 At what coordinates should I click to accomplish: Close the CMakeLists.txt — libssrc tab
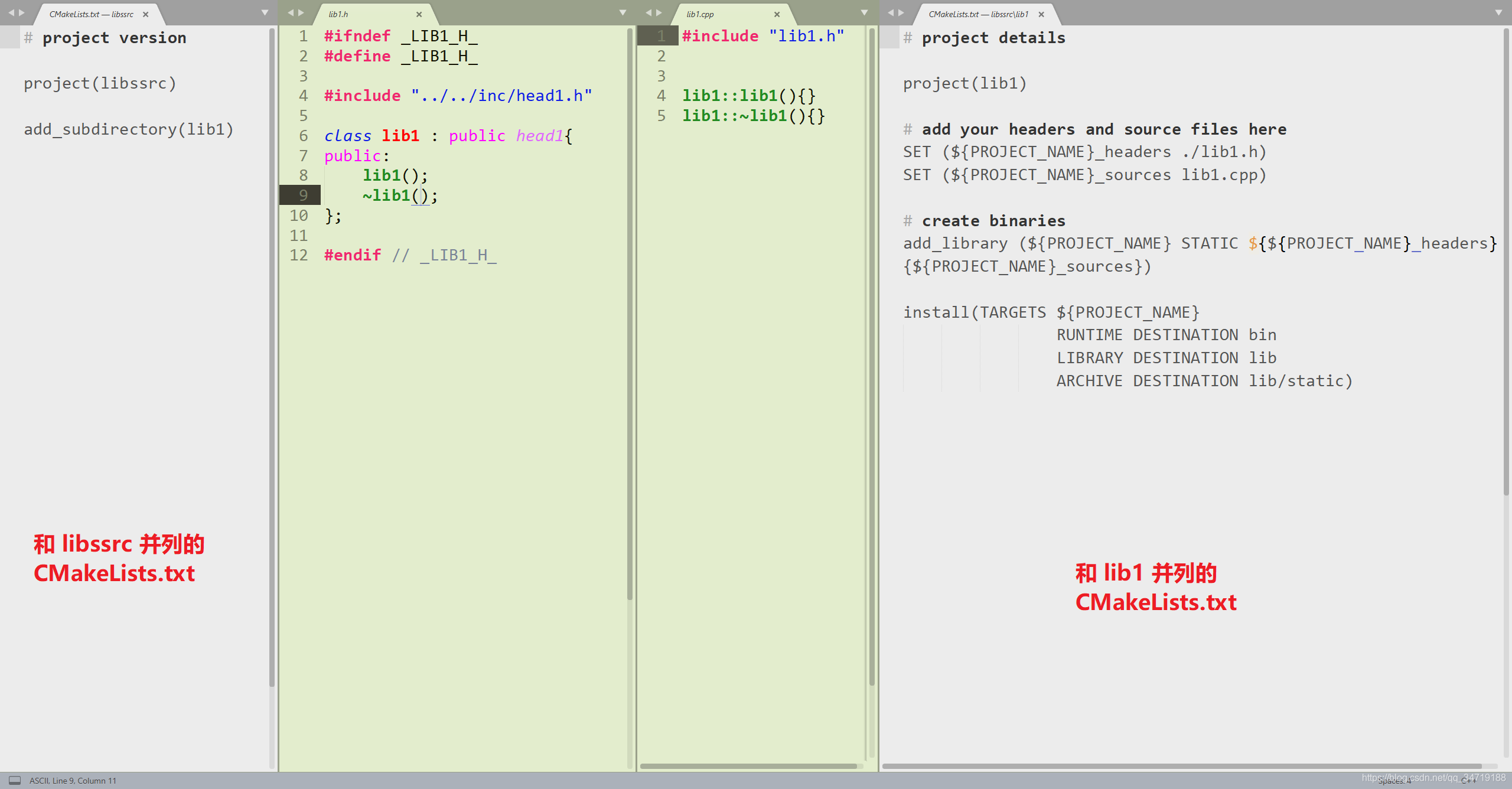[145, 14]
